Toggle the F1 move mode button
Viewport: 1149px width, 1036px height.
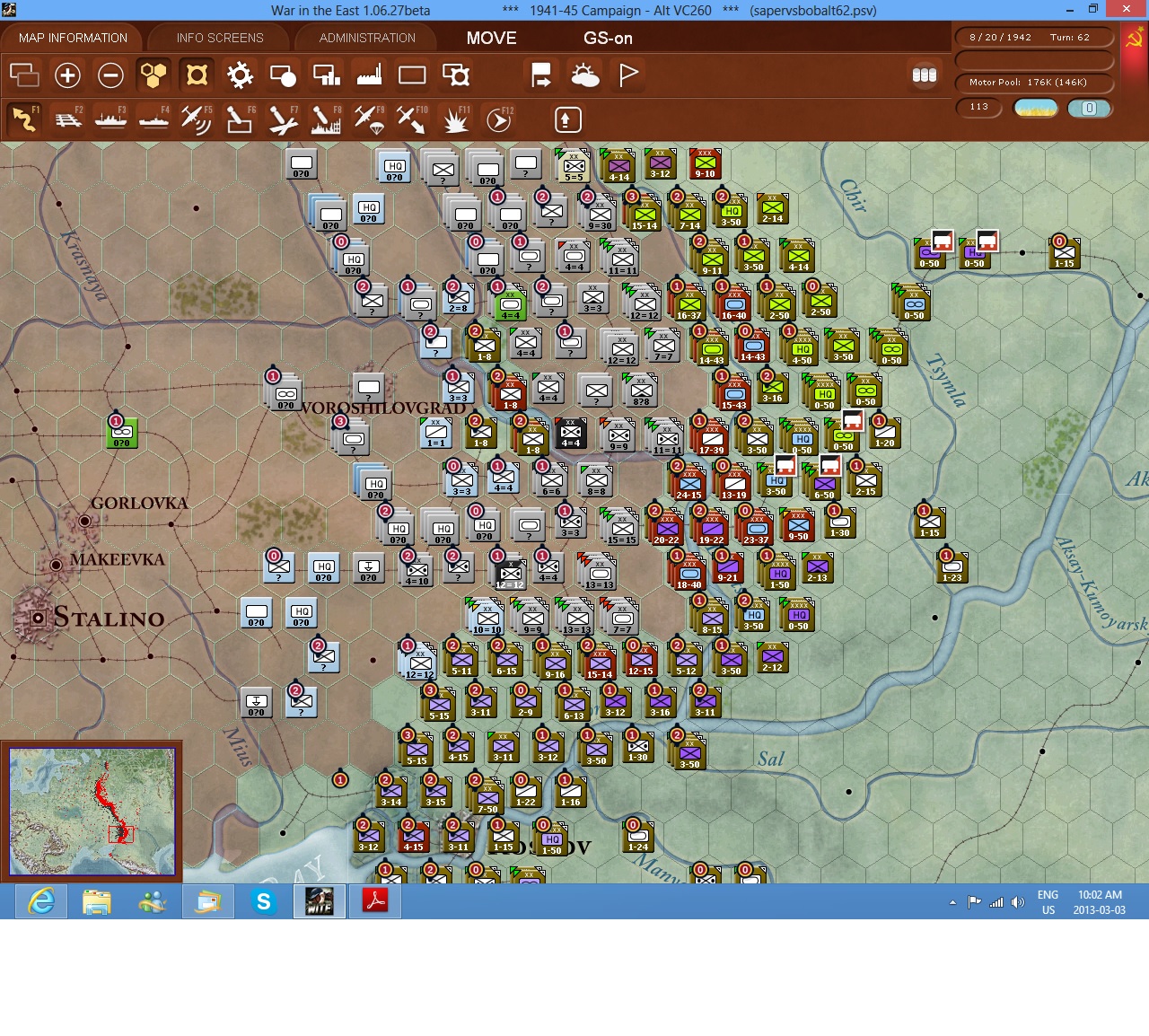tap(24, 119)
